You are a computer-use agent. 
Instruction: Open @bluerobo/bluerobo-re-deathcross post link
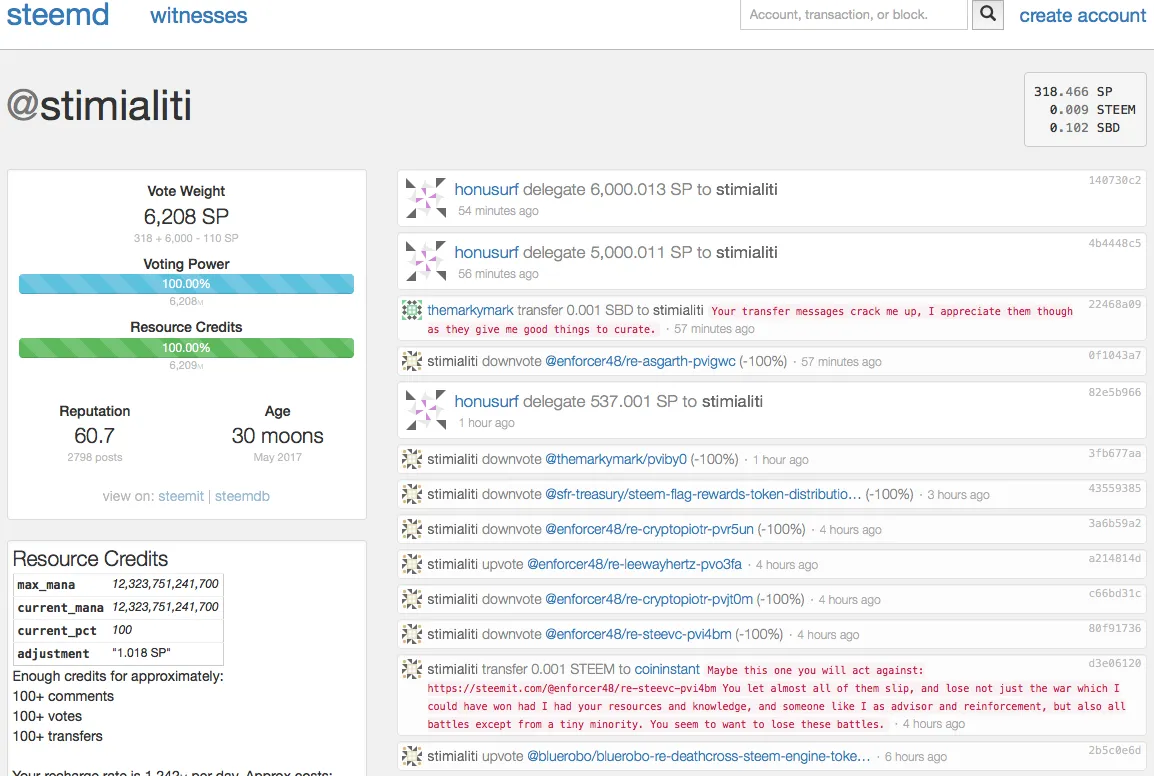coord(698,755)
